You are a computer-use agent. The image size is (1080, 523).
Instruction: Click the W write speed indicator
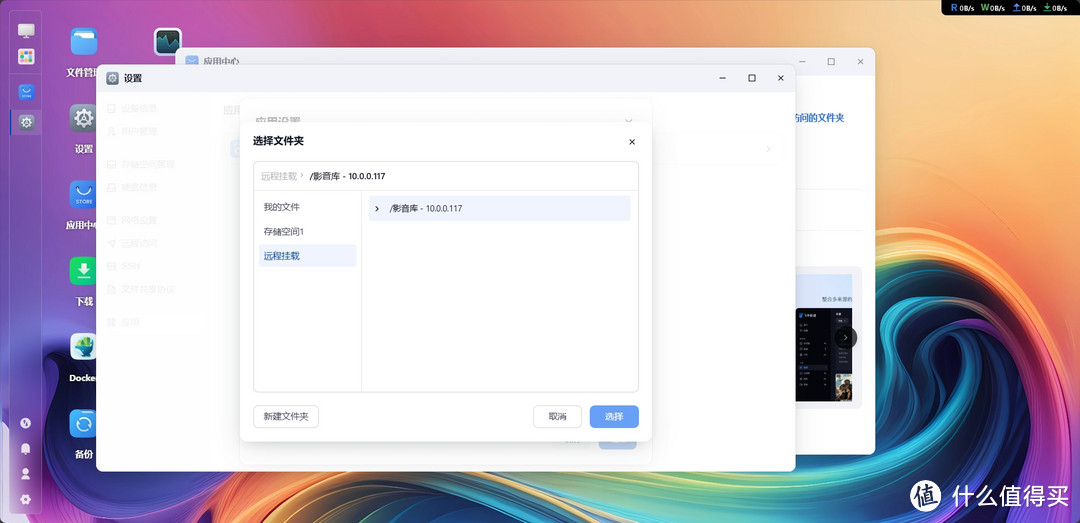[993, 8]
